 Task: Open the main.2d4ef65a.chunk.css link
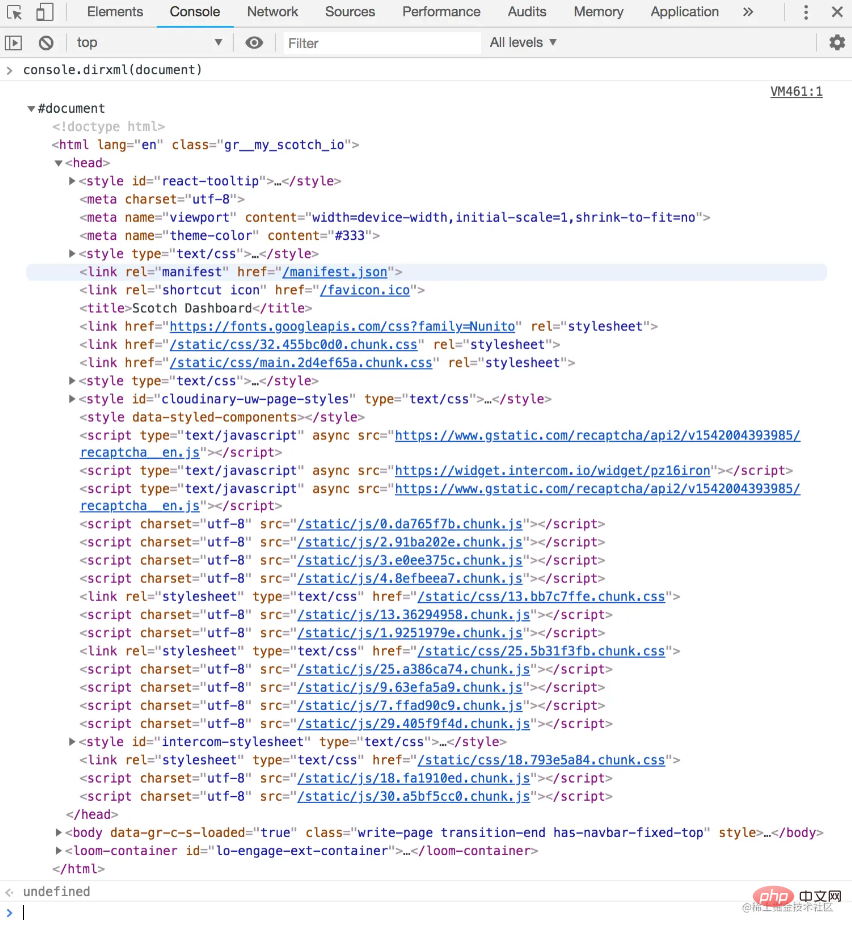301,363
